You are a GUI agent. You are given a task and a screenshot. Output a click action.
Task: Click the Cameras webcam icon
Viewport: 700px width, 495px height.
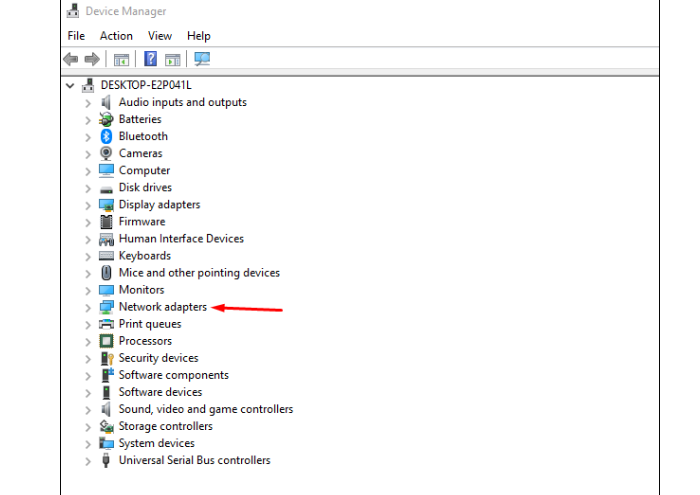click(106, 153)
